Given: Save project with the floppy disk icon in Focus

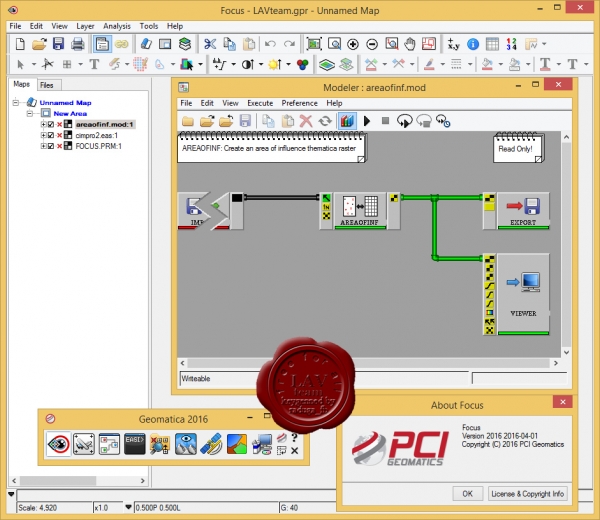Looking at the screenshot, I should [58, 44].
